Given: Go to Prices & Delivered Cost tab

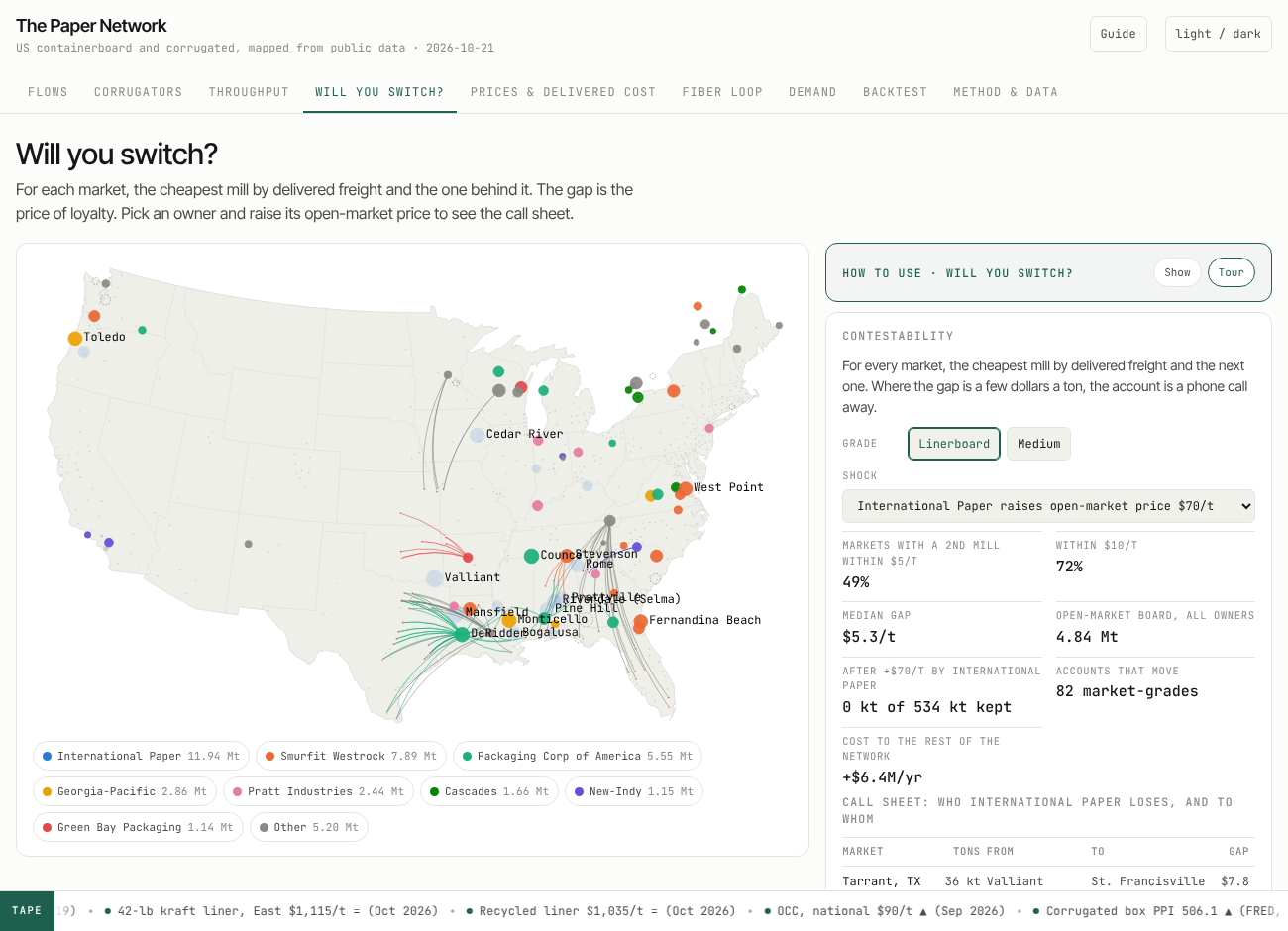Looking at the screenshot, I should pyautogui.click(x=563, y=92).
